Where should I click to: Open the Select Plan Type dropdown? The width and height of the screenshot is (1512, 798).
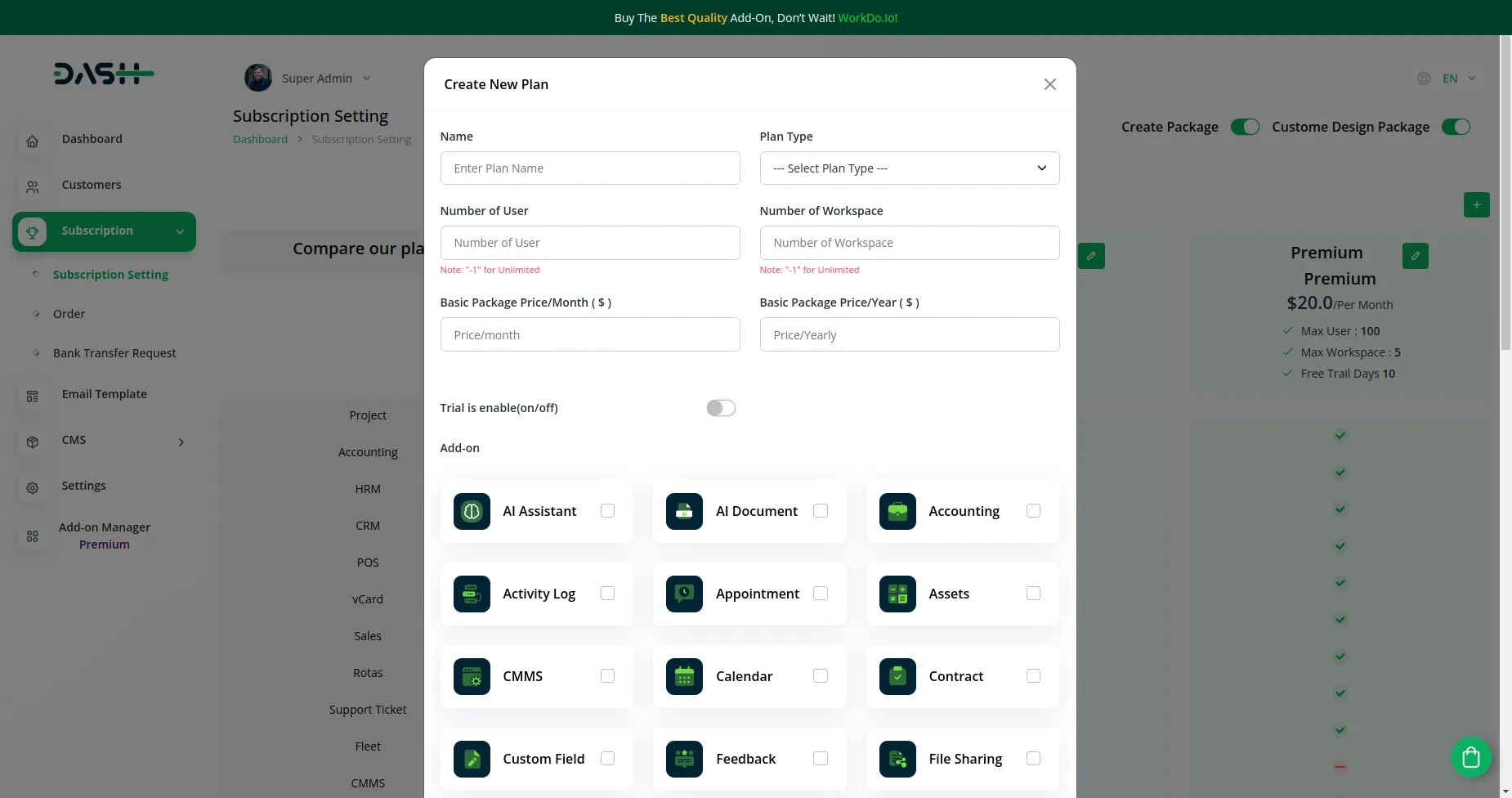[909, 168]
